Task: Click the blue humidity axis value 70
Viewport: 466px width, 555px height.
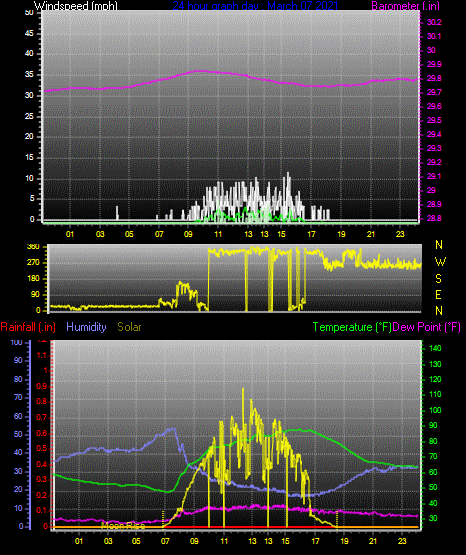Action: coord(18,397)
